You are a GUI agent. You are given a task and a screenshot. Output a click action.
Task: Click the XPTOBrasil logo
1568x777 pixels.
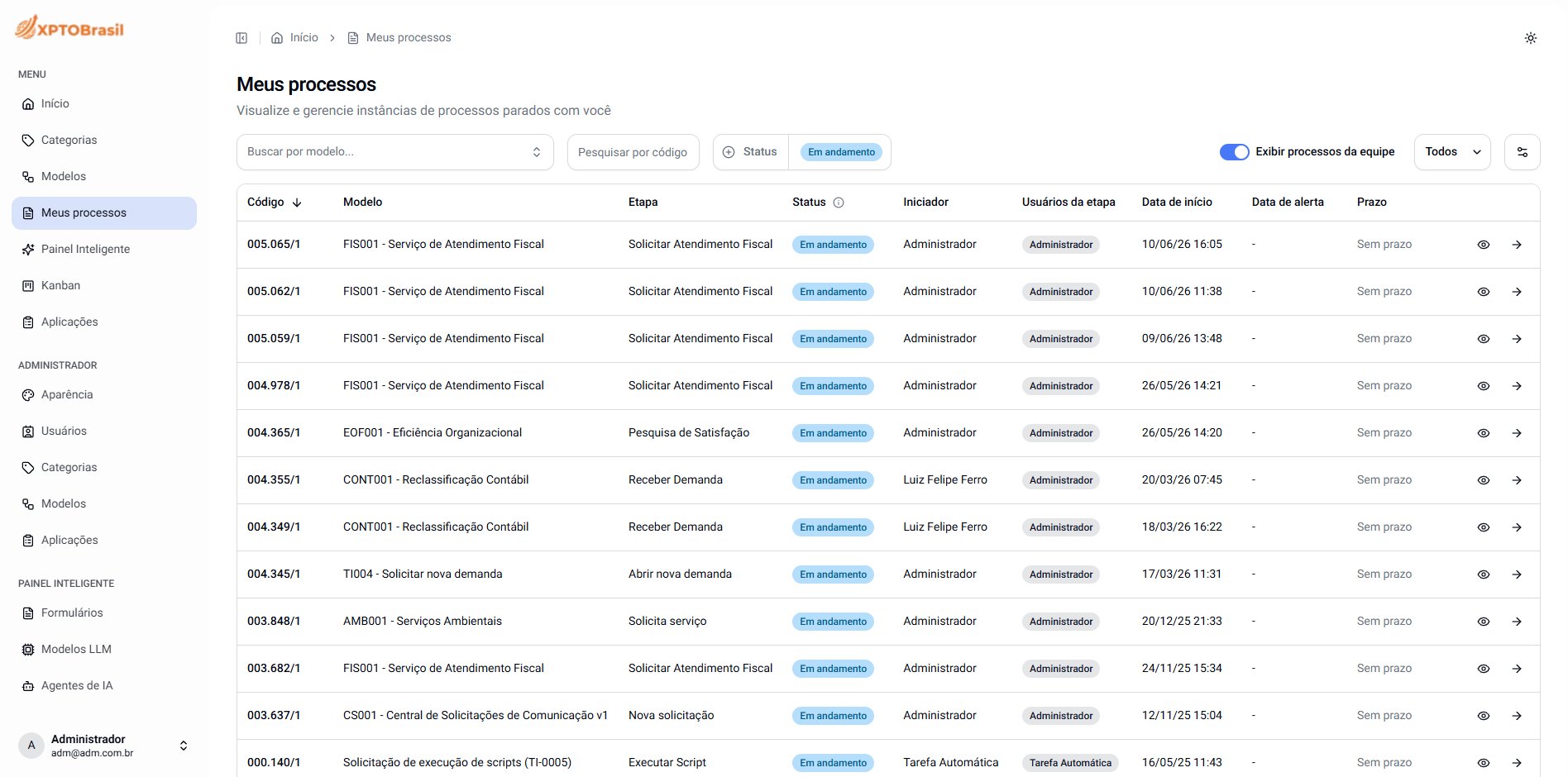point(69,27)
